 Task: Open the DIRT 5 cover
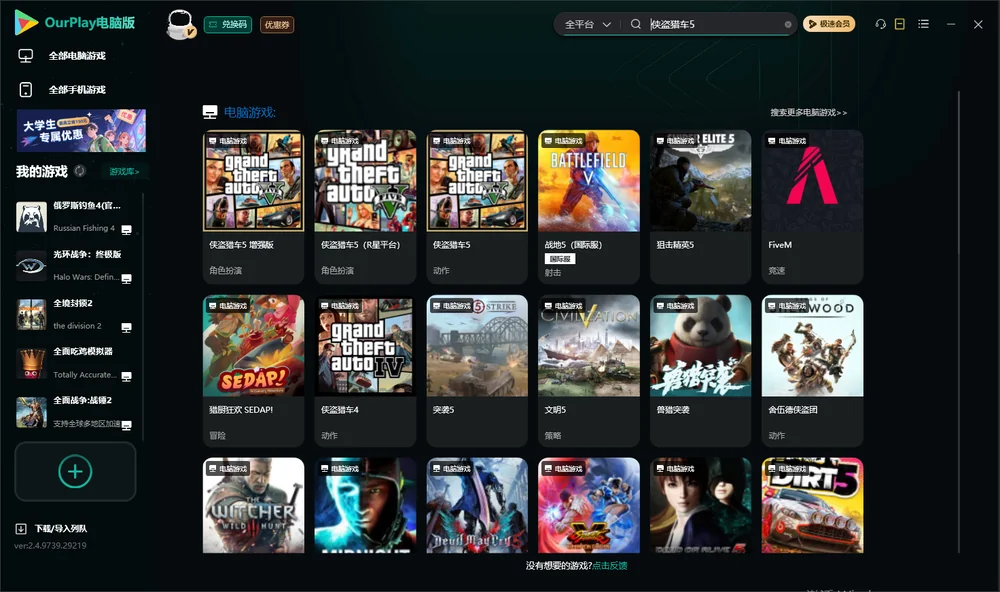(812, 505)
